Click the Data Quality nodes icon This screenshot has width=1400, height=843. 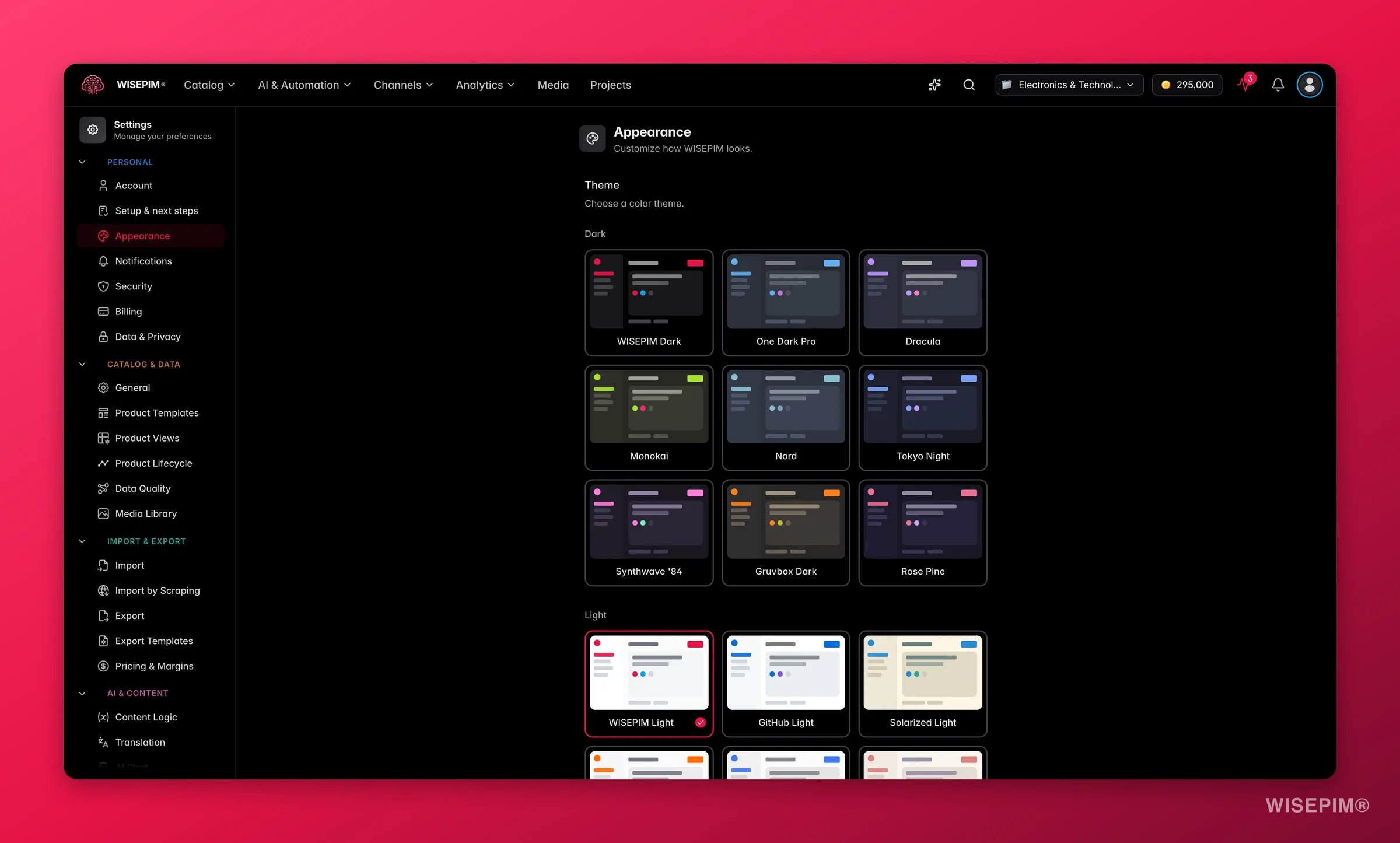[x=103, y=488]
